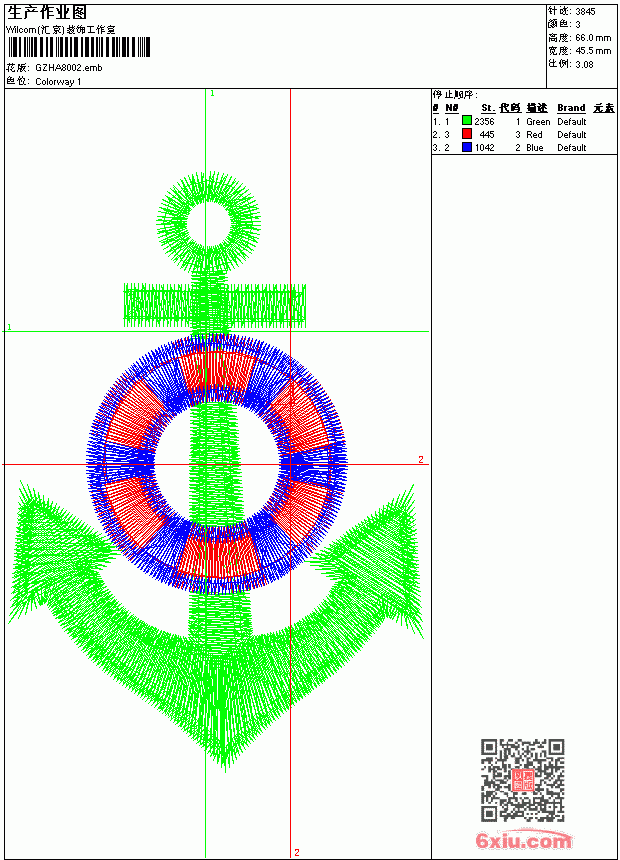The image size is (620, 860).
Task: Click the GZHA8002.emb file name text
Action: [x=69, y=68]
